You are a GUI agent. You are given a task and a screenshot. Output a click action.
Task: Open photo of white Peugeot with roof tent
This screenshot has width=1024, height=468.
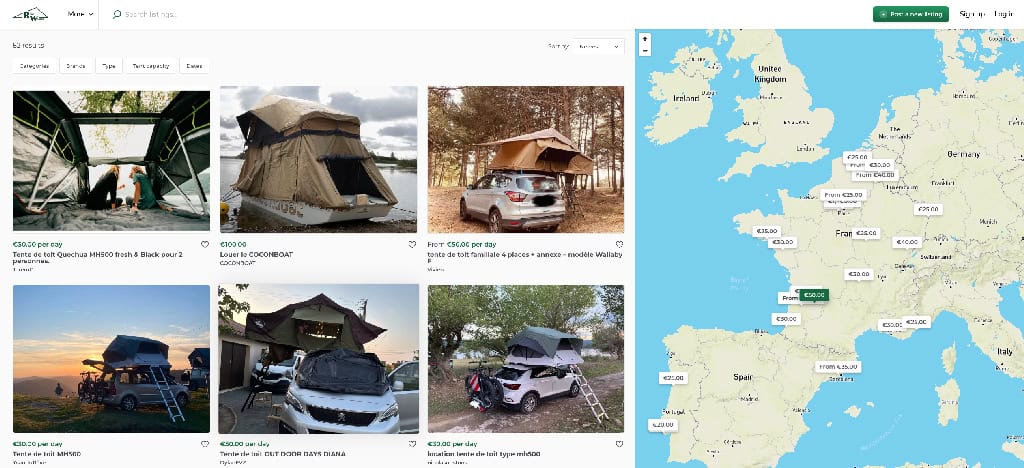(318, 359)
